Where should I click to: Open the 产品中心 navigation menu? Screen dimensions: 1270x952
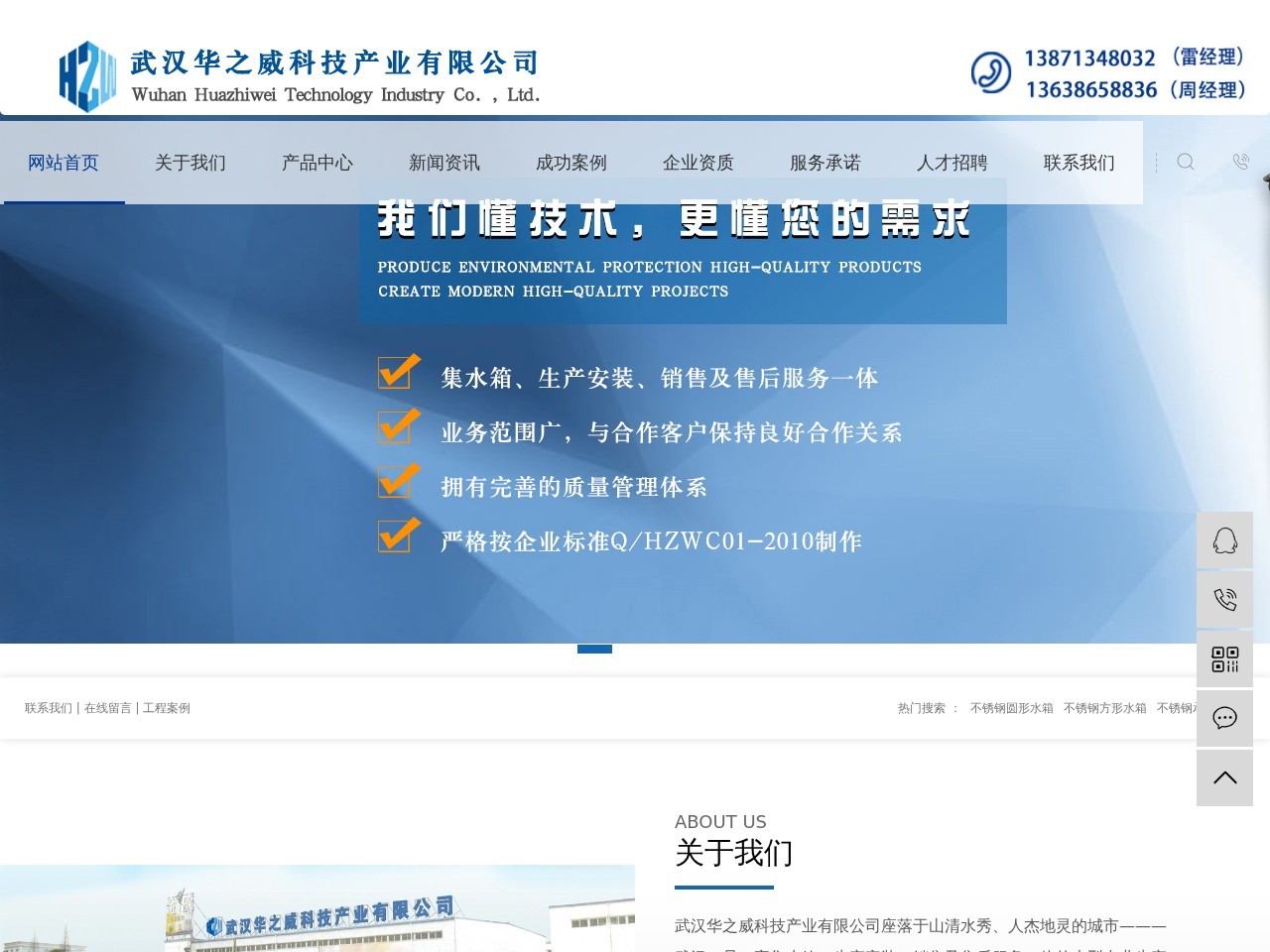tap(317, 163)
